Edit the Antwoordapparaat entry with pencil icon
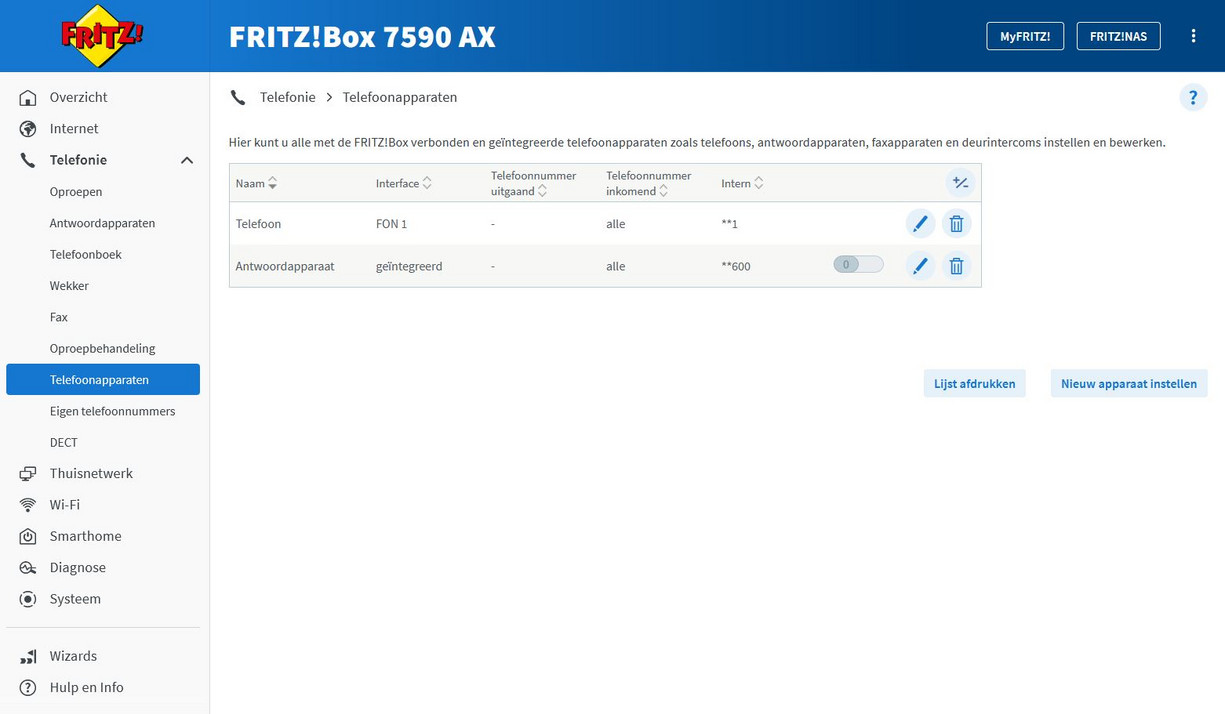The height and width of the screenshot is (714, 1225). (x=920, y=266)
